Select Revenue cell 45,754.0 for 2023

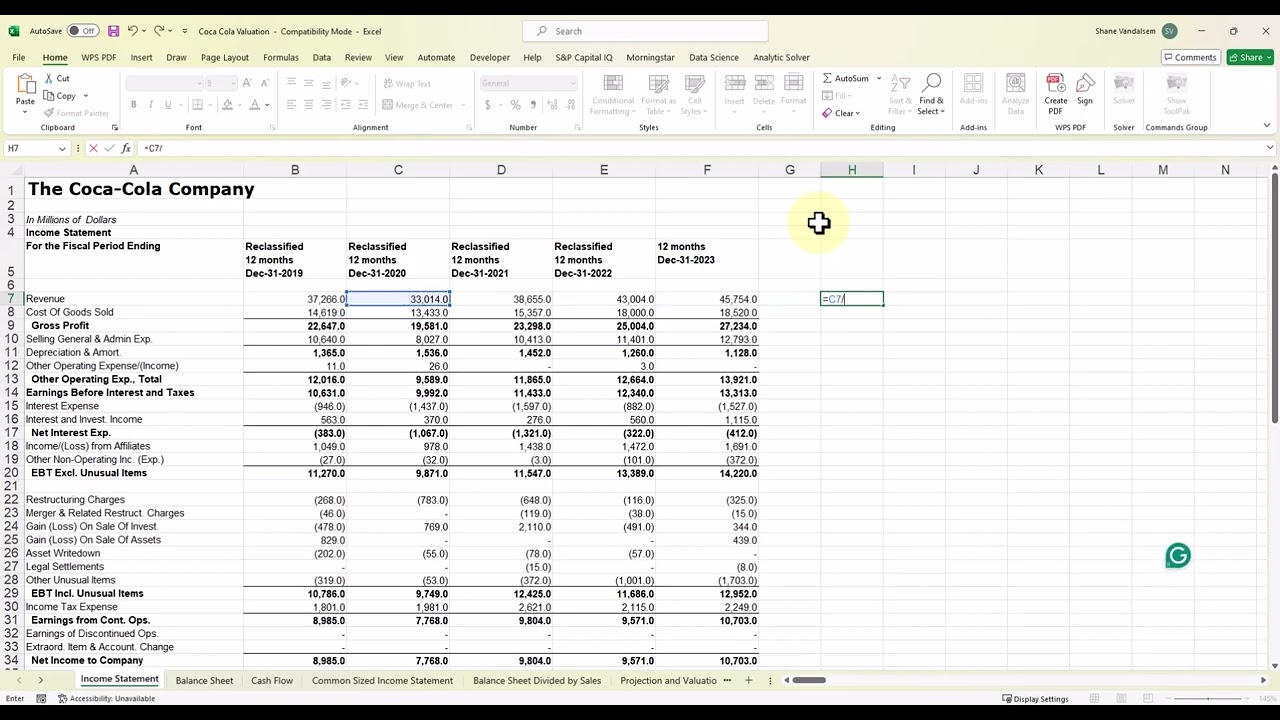point(707,299)
